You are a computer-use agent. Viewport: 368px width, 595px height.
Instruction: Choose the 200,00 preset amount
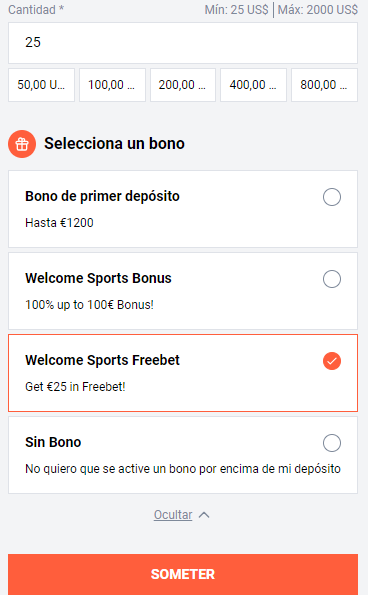point(183,85)
